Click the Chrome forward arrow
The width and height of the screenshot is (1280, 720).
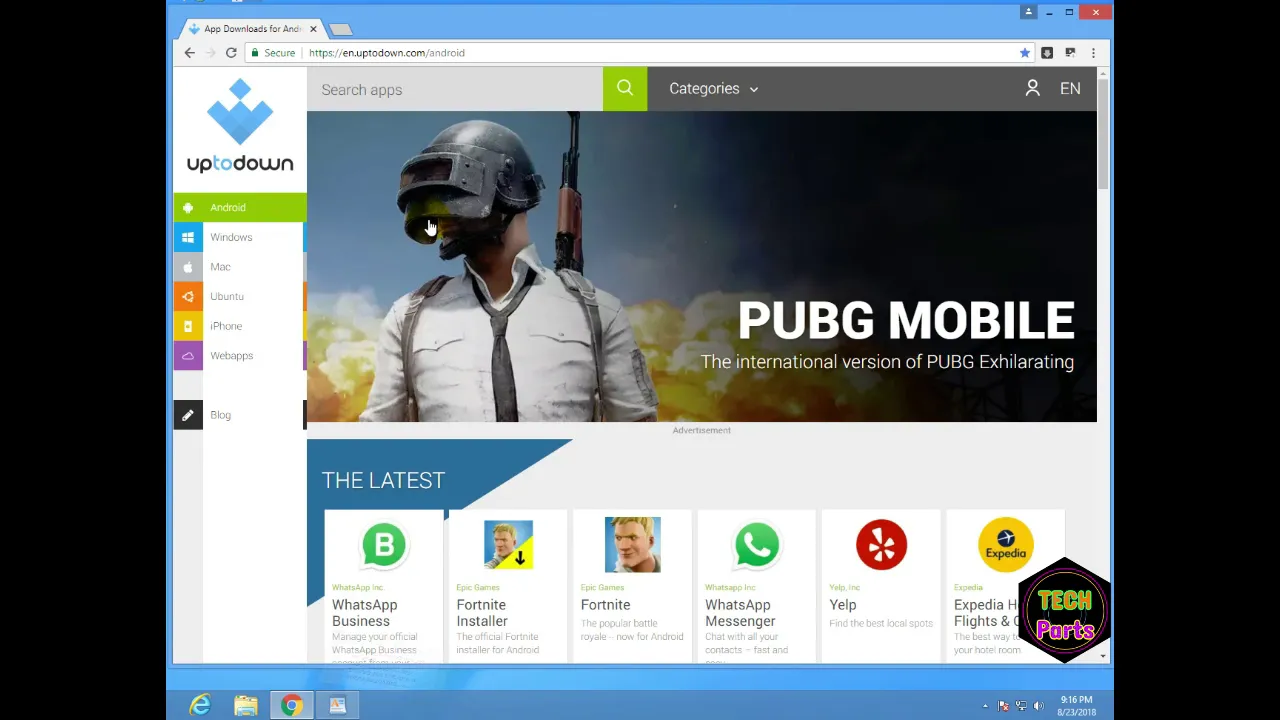[x=210, y=53]
